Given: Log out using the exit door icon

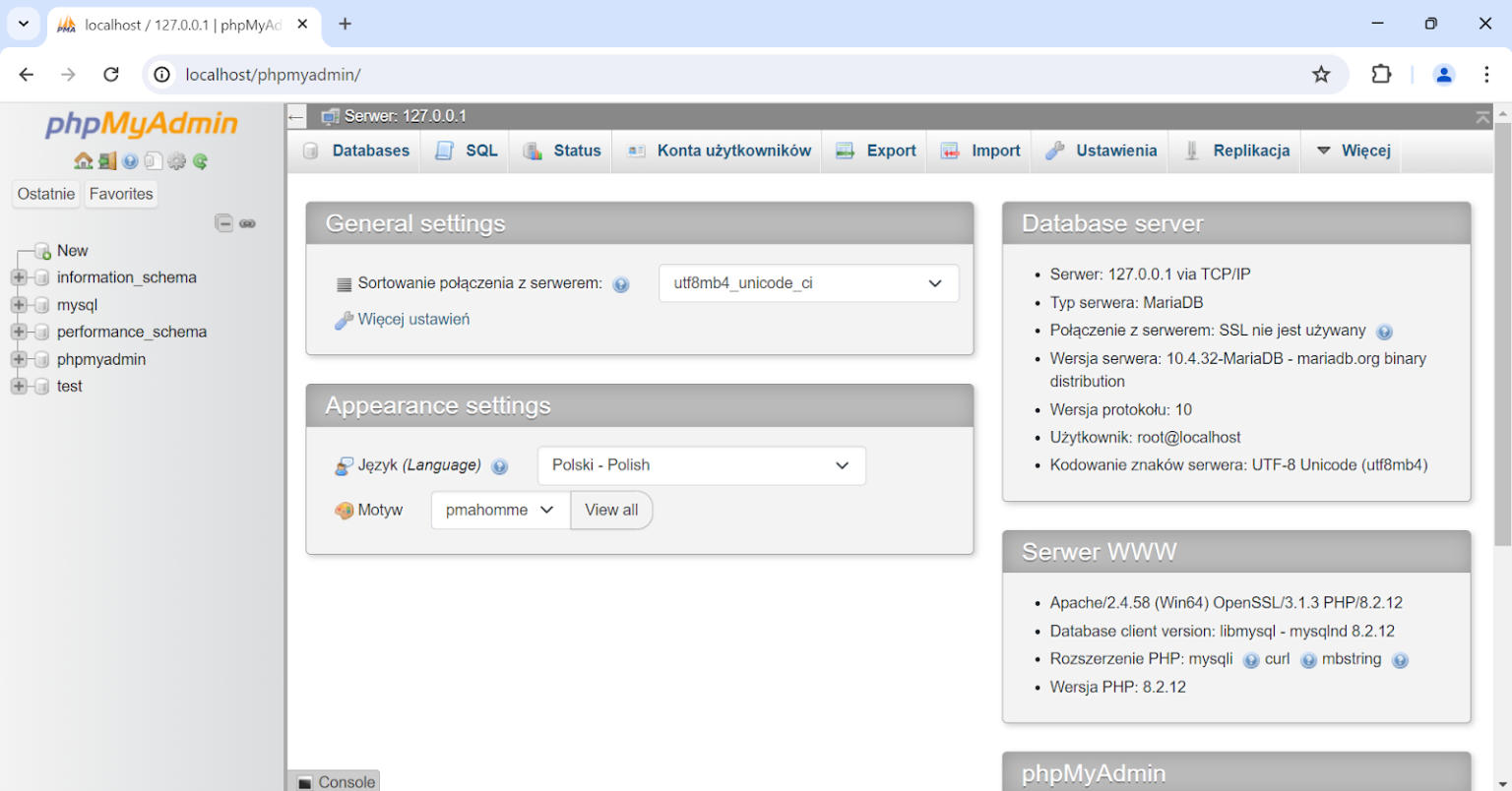Looking at the screenshot, I should coord(106,160).
